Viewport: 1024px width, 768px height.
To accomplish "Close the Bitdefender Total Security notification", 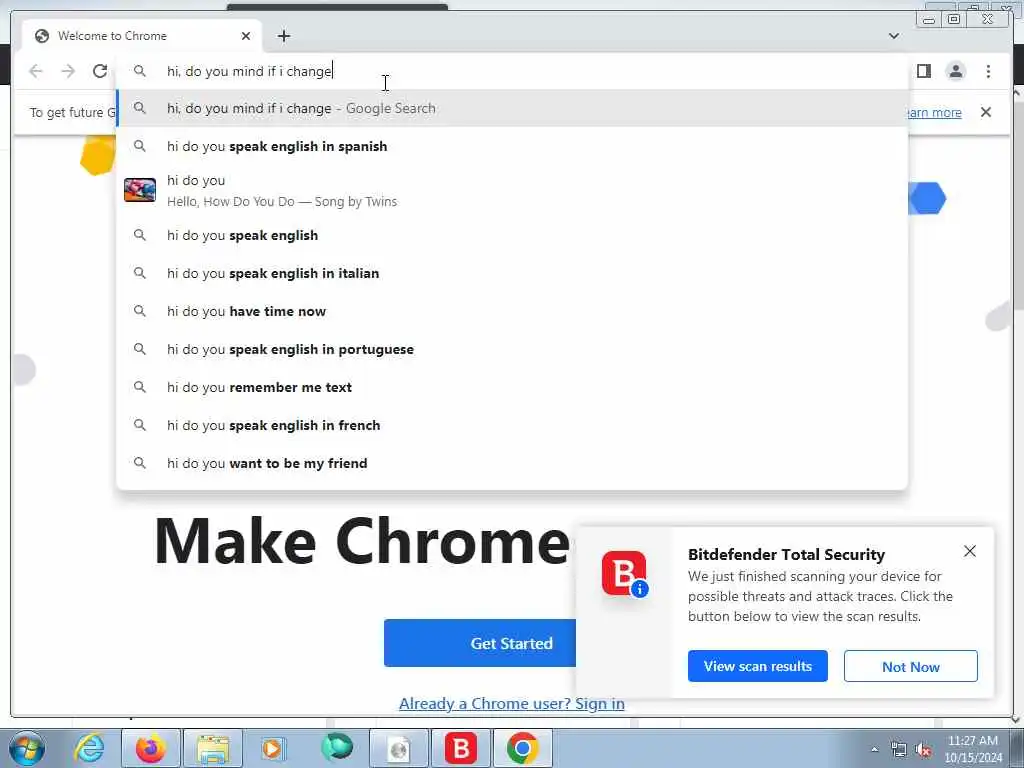I will (x=970, y=551).
